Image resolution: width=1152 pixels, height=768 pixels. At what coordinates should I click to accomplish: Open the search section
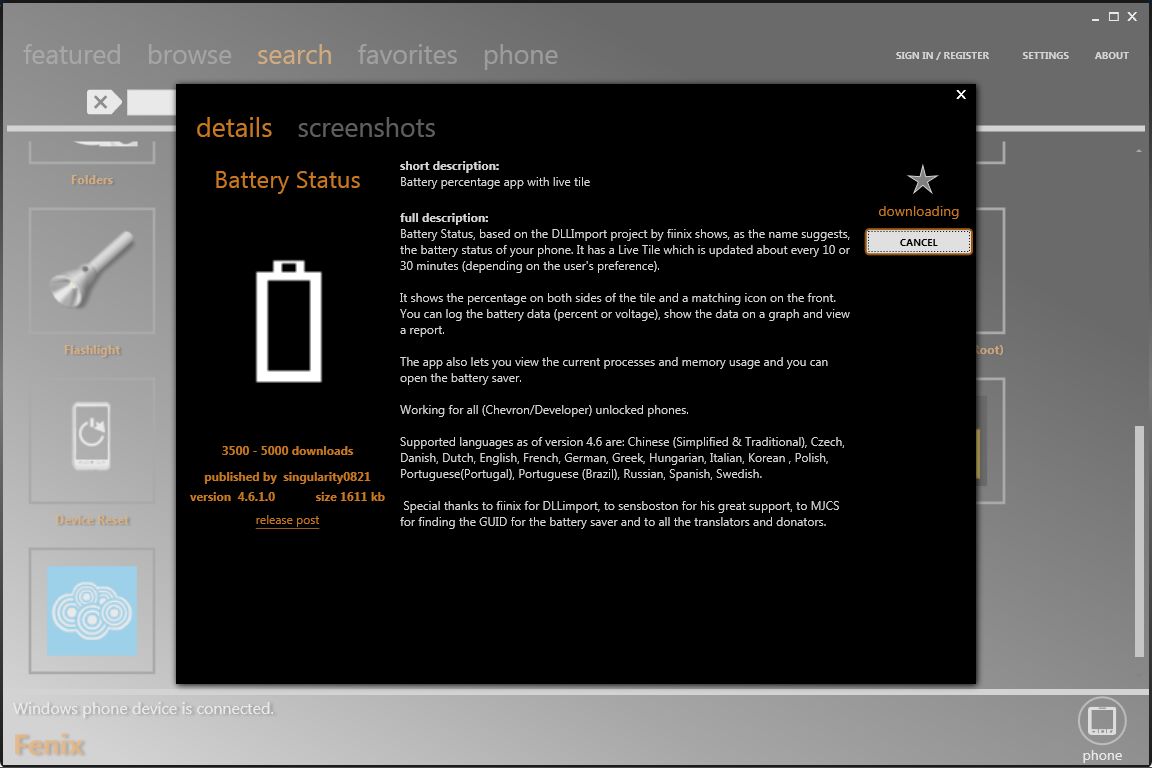pyautogui.click(x=294, y=55)
